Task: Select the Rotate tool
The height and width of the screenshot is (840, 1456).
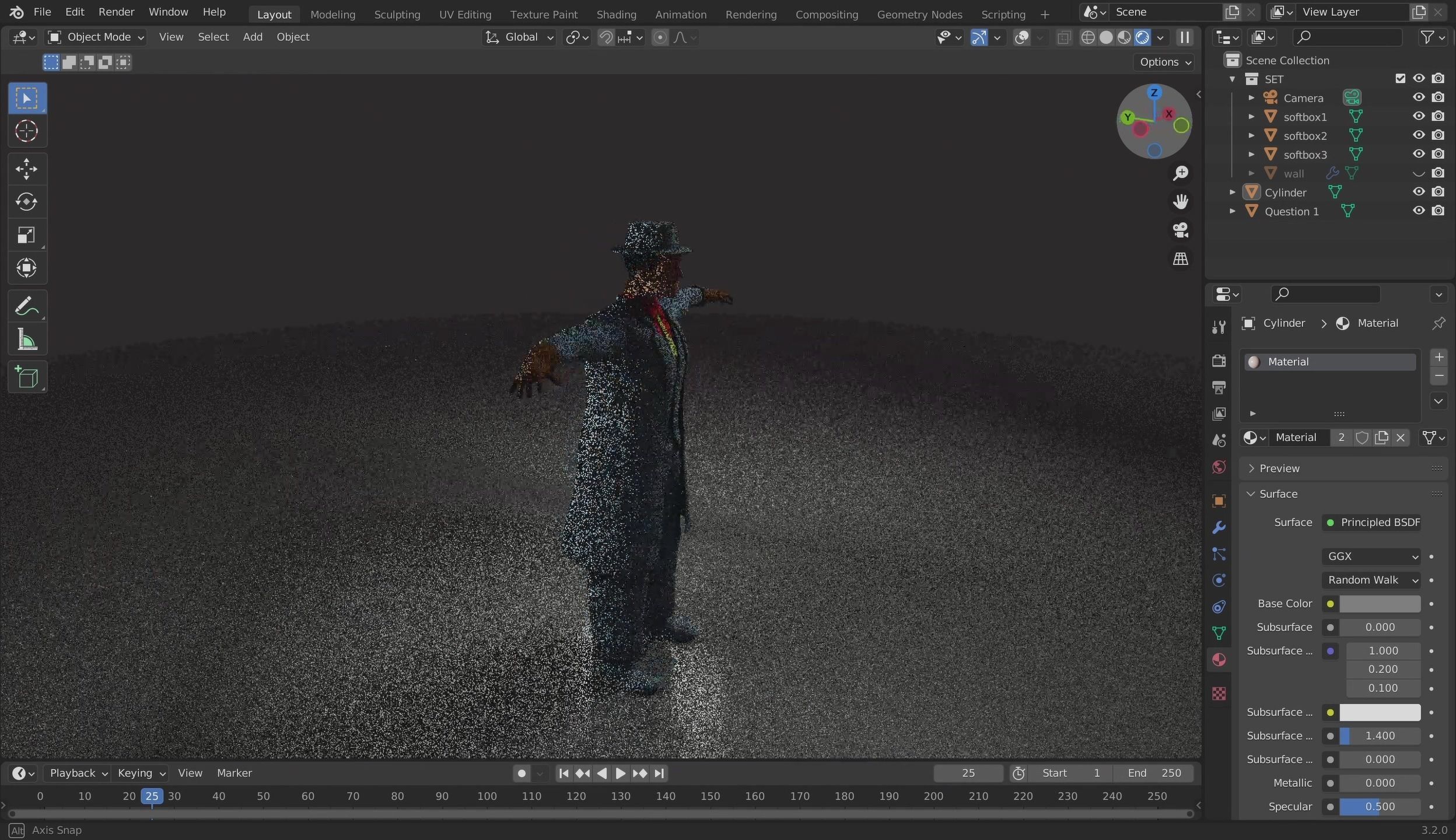Action: [26, 202]
